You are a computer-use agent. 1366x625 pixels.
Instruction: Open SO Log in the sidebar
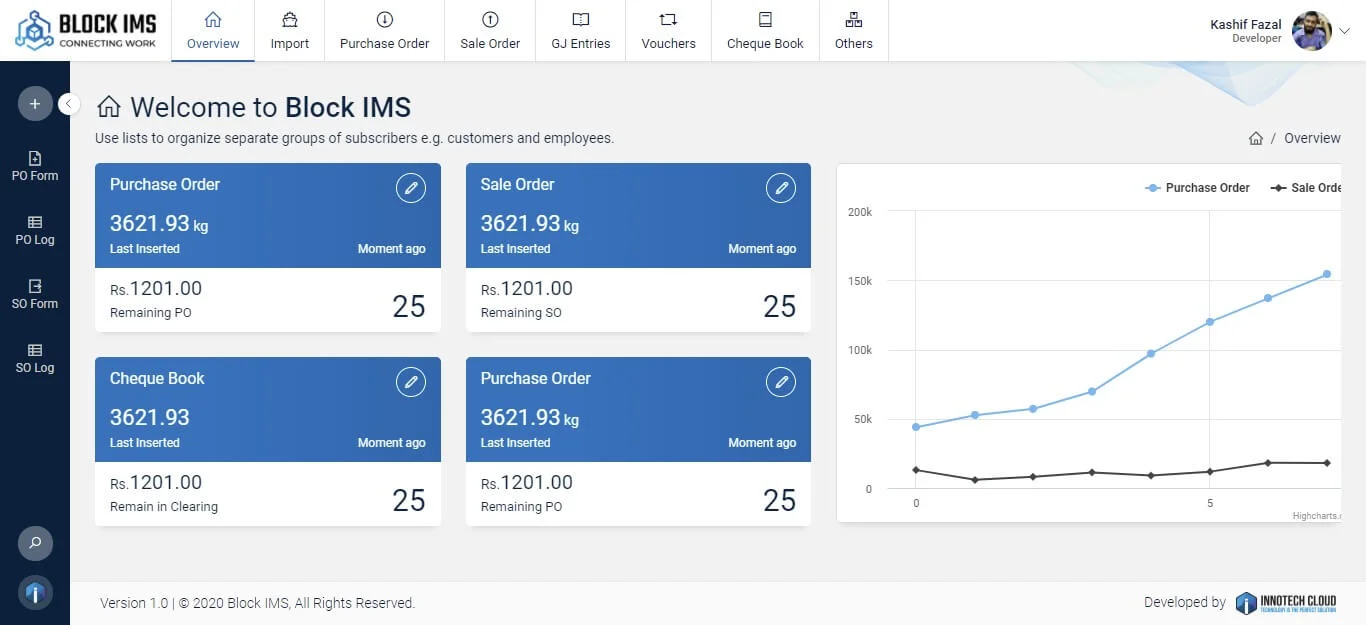tap(35, 358)
